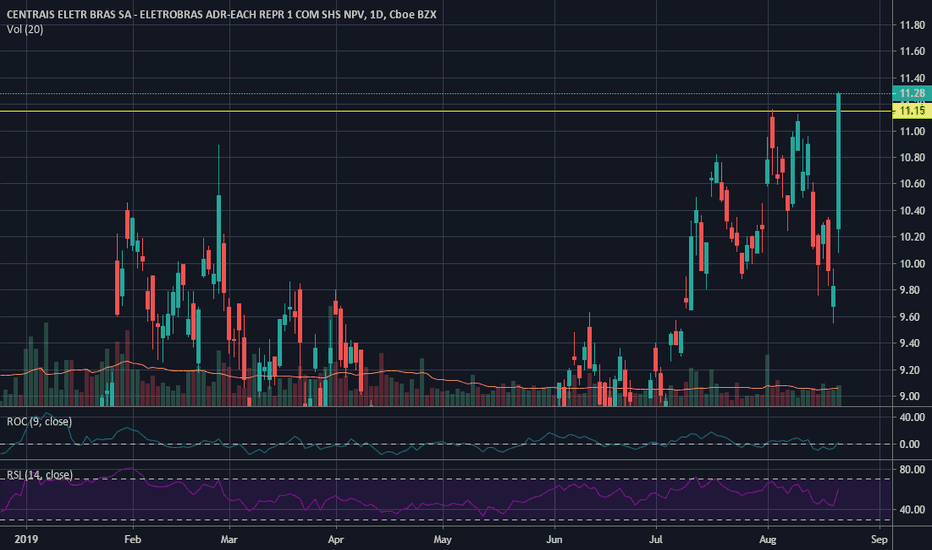Click the 11.60 price axis label

click(912, 52)
